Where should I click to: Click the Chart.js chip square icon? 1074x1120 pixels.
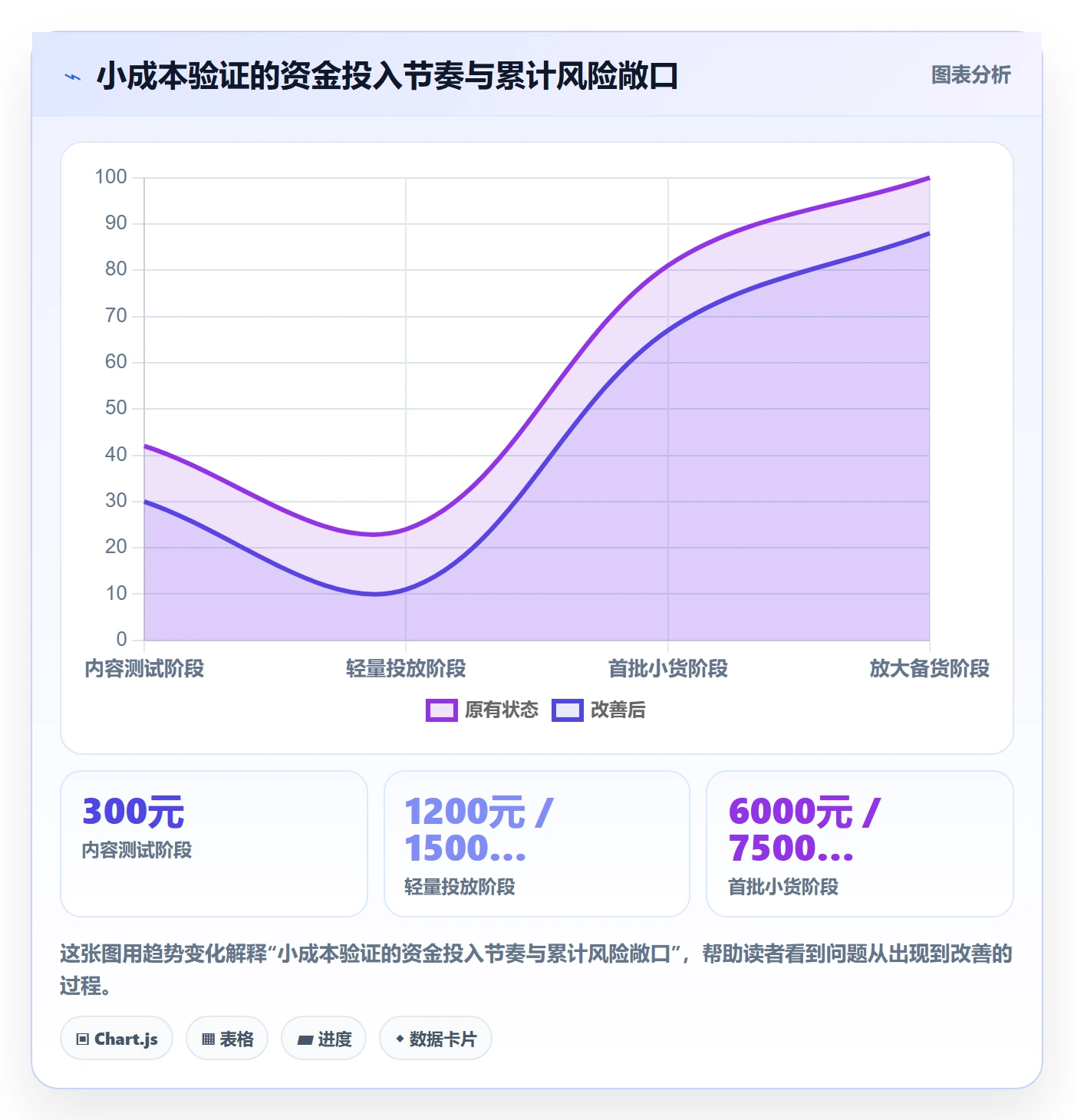(83, 1039)
